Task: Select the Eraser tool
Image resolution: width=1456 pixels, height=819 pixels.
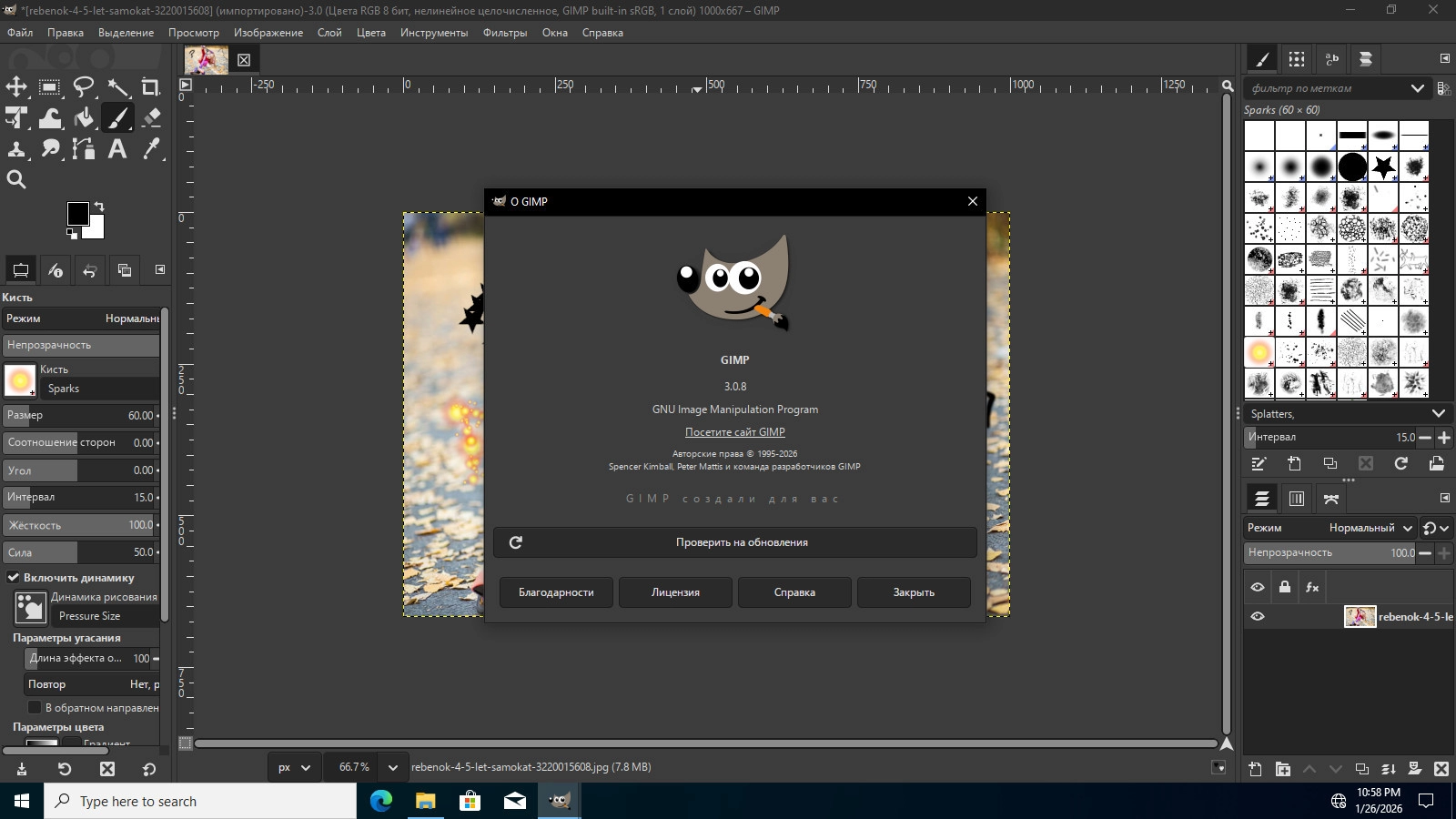Action: pos(151,118)
